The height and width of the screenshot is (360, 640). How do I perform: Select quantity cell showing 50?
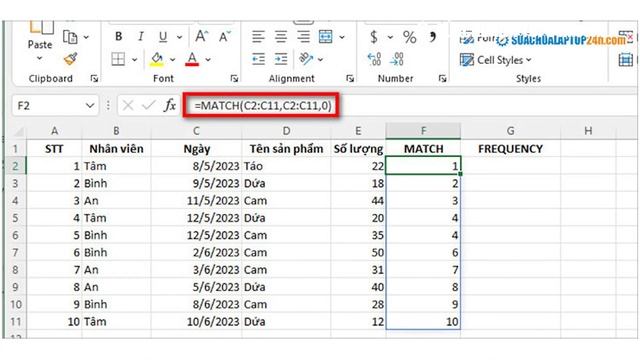pyautogui.click(x=358, y=253)
